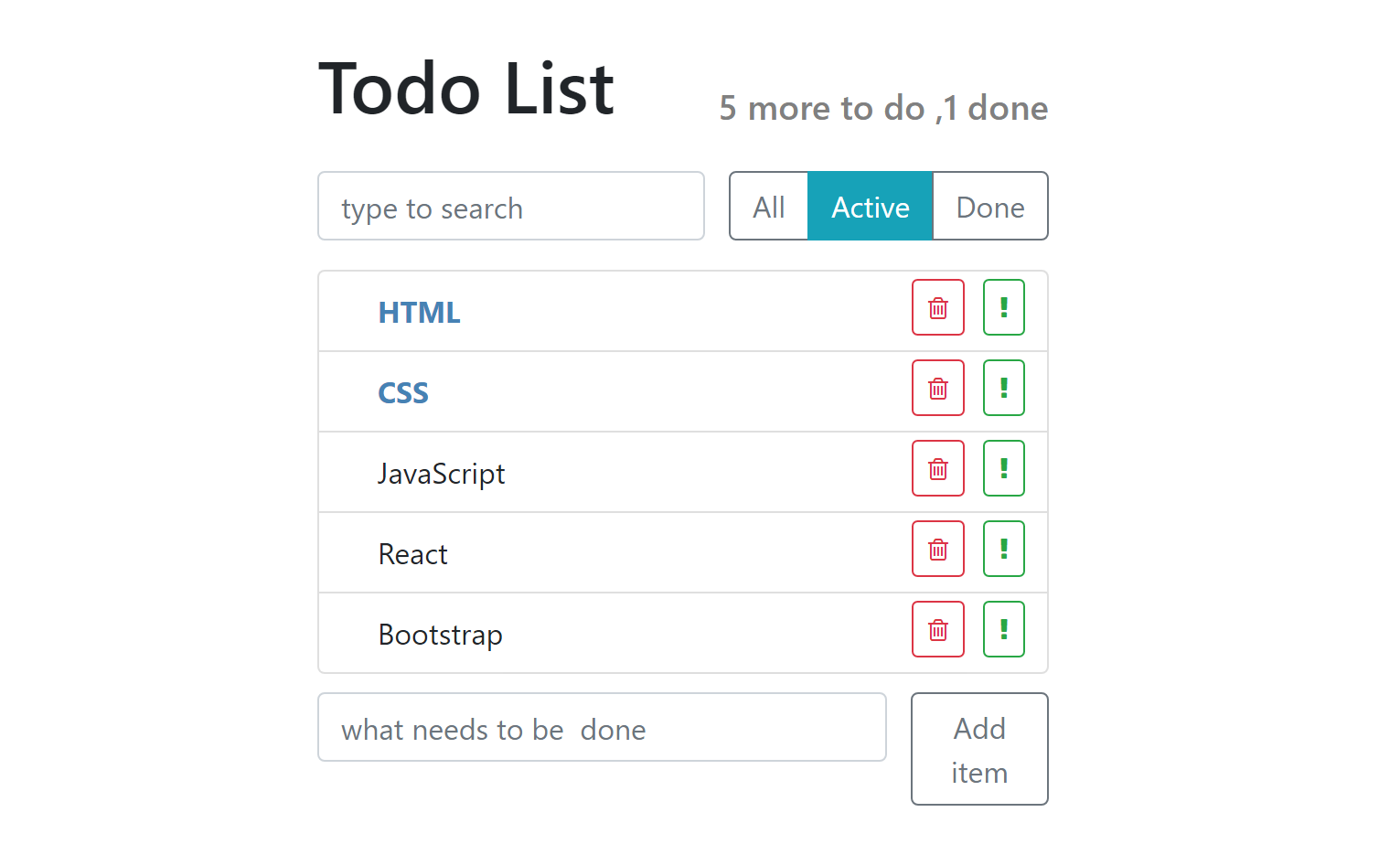Screen dimensions: 1400x855
Task: Click the CSS todo label
Action: point(403,393)
